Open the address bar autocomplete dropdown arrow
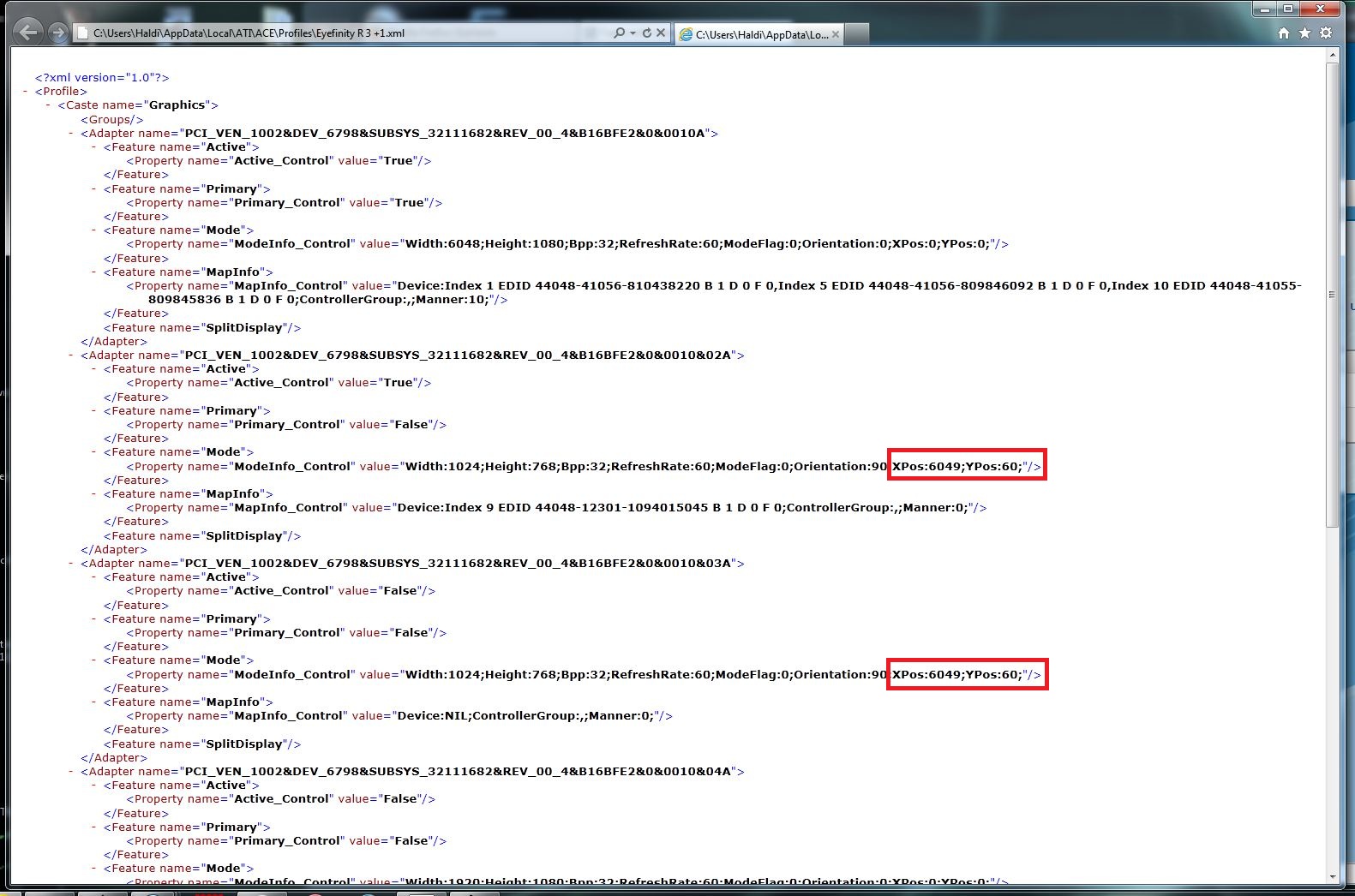This screenshot has height=896, width=1355. [633, 33]
